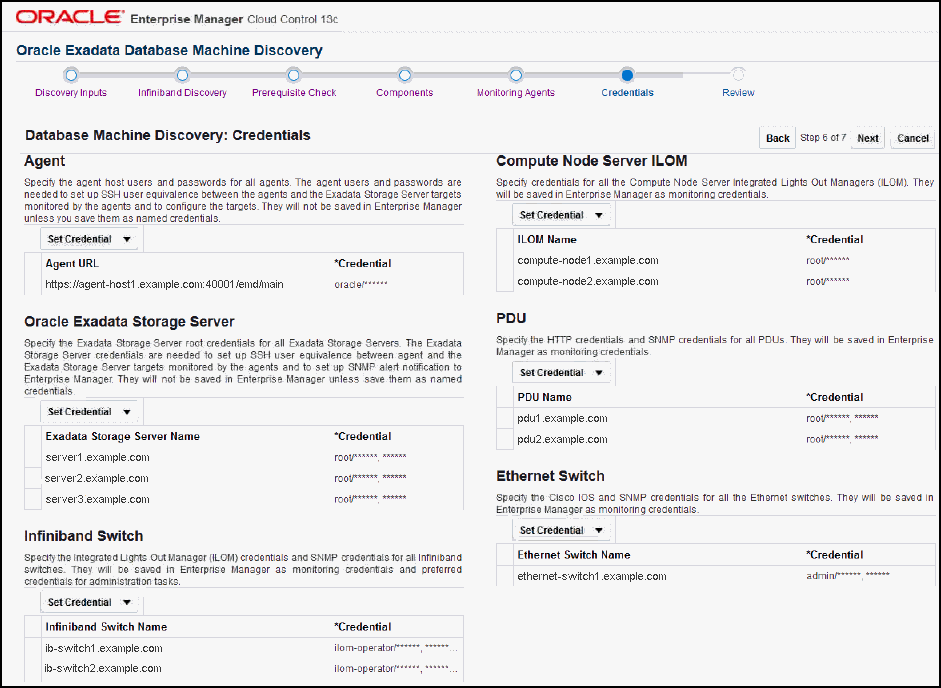Click the active Credentials step circle
This screenshot has height=688, width=941.
[x=627, y=75]
